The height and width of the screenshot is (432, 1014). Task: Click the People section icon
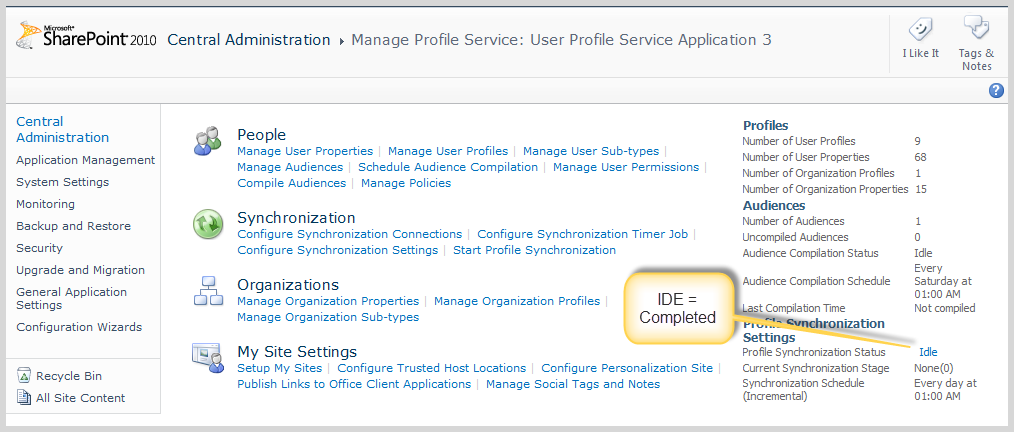coord(208,141)
